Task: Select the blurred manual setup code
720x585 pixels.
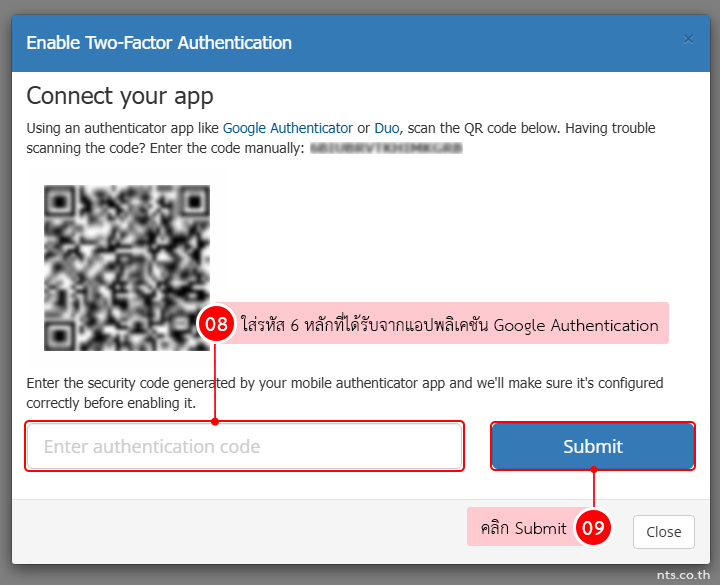Action: (x=386, y=148)
